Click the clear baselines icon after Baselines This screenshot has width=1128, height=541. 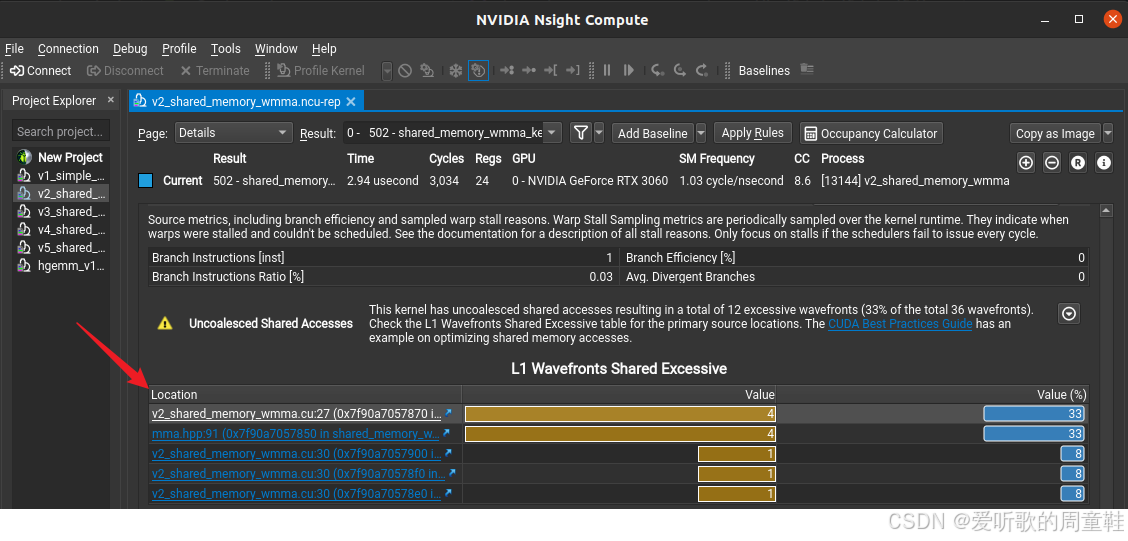pyautogui.click(x=806, y=70)
